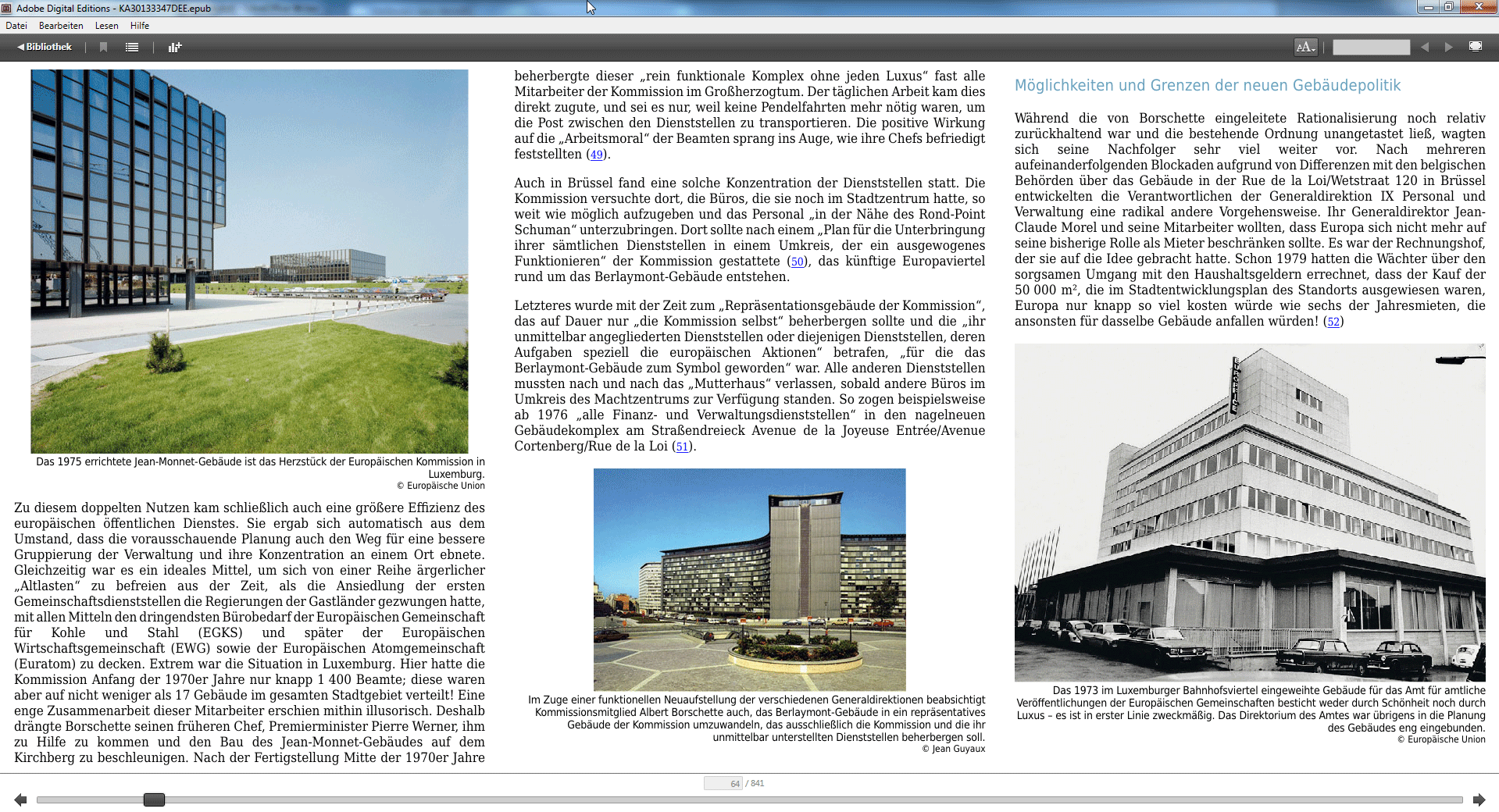
Task: Open the Hilfe menu
Action: (140, 26)
